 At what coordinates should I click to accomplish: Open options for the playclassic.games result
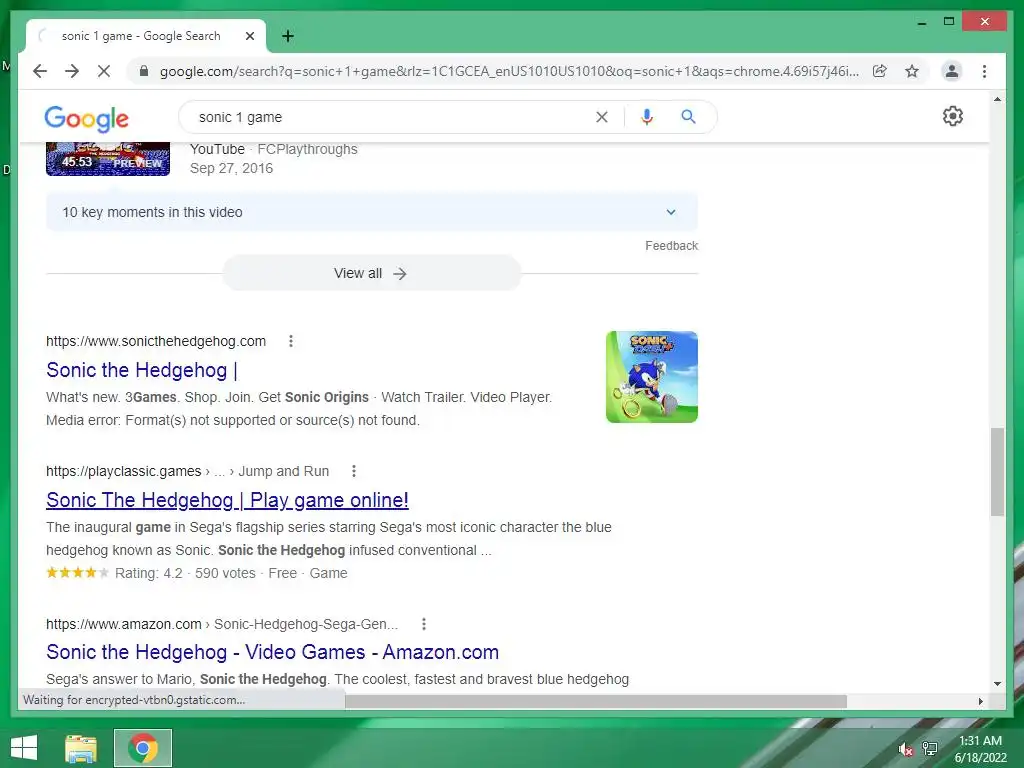pos(353,471)
